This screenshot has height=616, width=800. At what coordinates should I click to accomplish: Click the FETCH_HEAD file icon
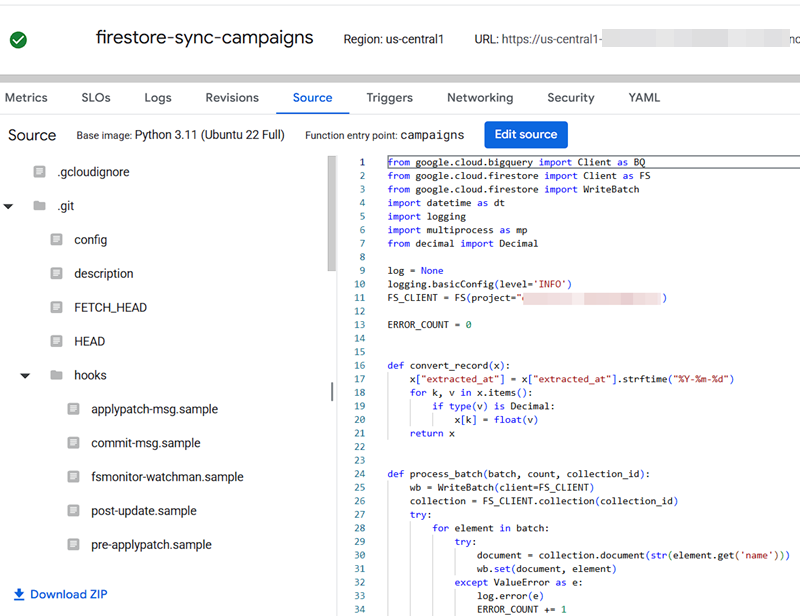56,307
